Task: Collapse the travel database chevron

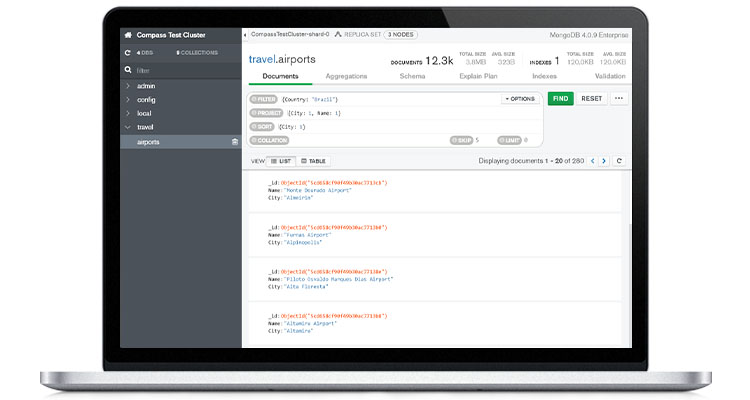Action: tap(128, 127)
